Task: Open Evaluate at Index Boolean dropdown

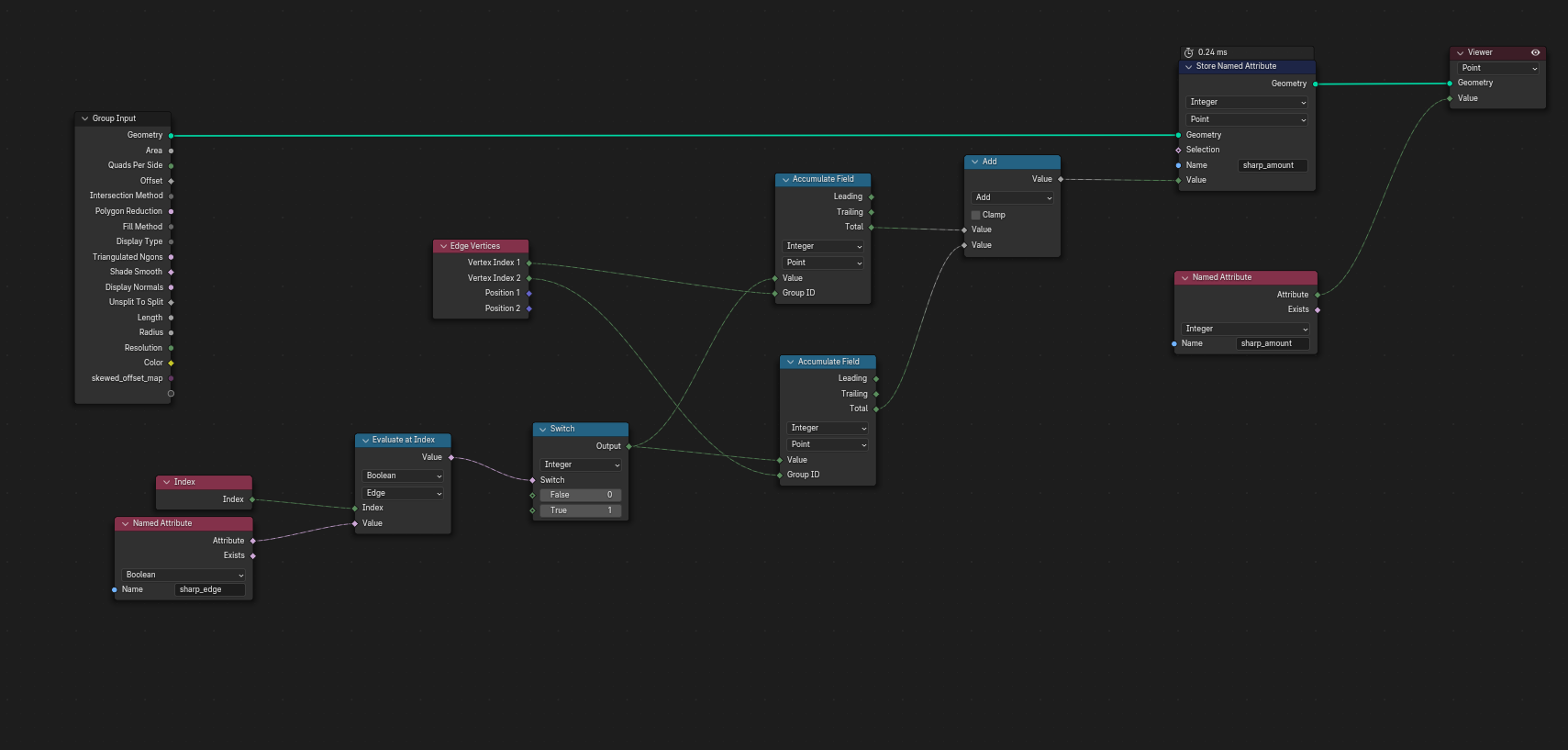Action: pyautogui.click(x=403, y=476)
